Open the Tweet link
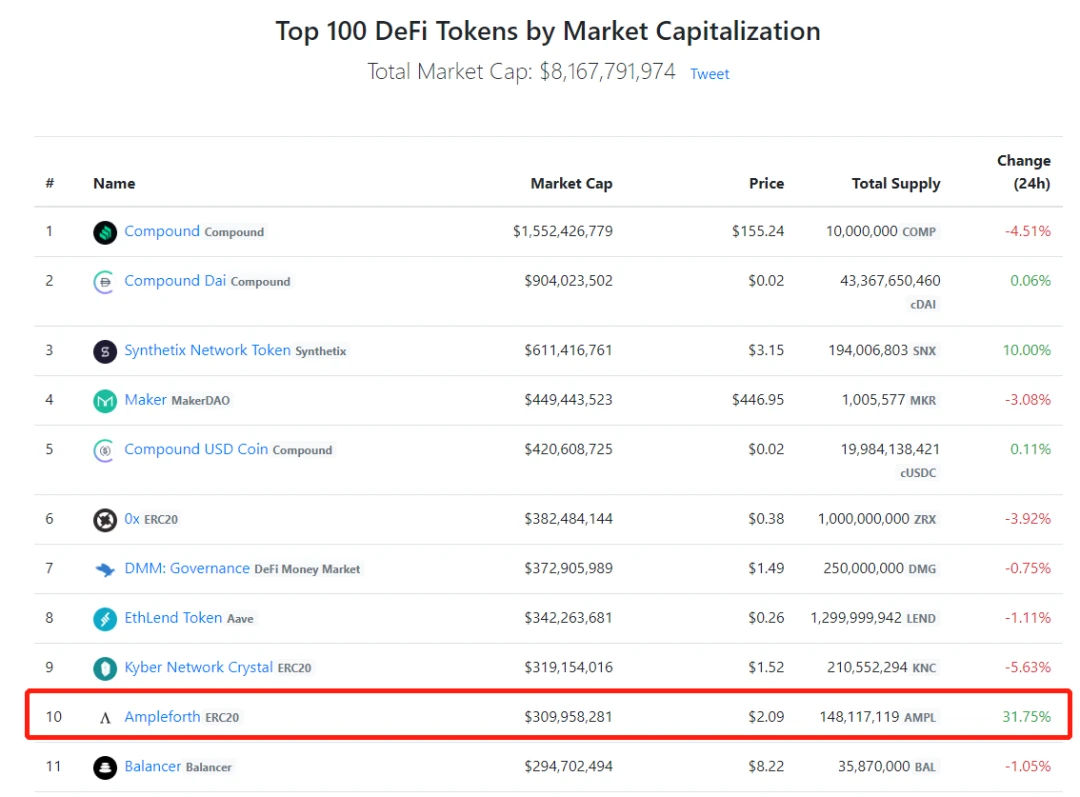The image size is (1080, 797). click(x=709, y=74)
